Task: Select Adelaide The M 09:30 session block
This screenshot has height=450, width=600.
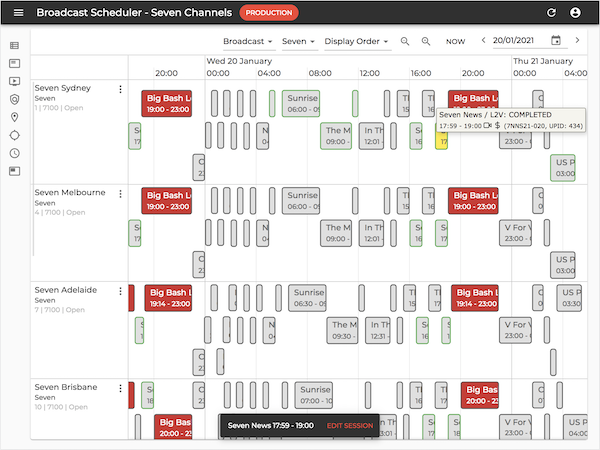Action: click(x=342, y=330)
